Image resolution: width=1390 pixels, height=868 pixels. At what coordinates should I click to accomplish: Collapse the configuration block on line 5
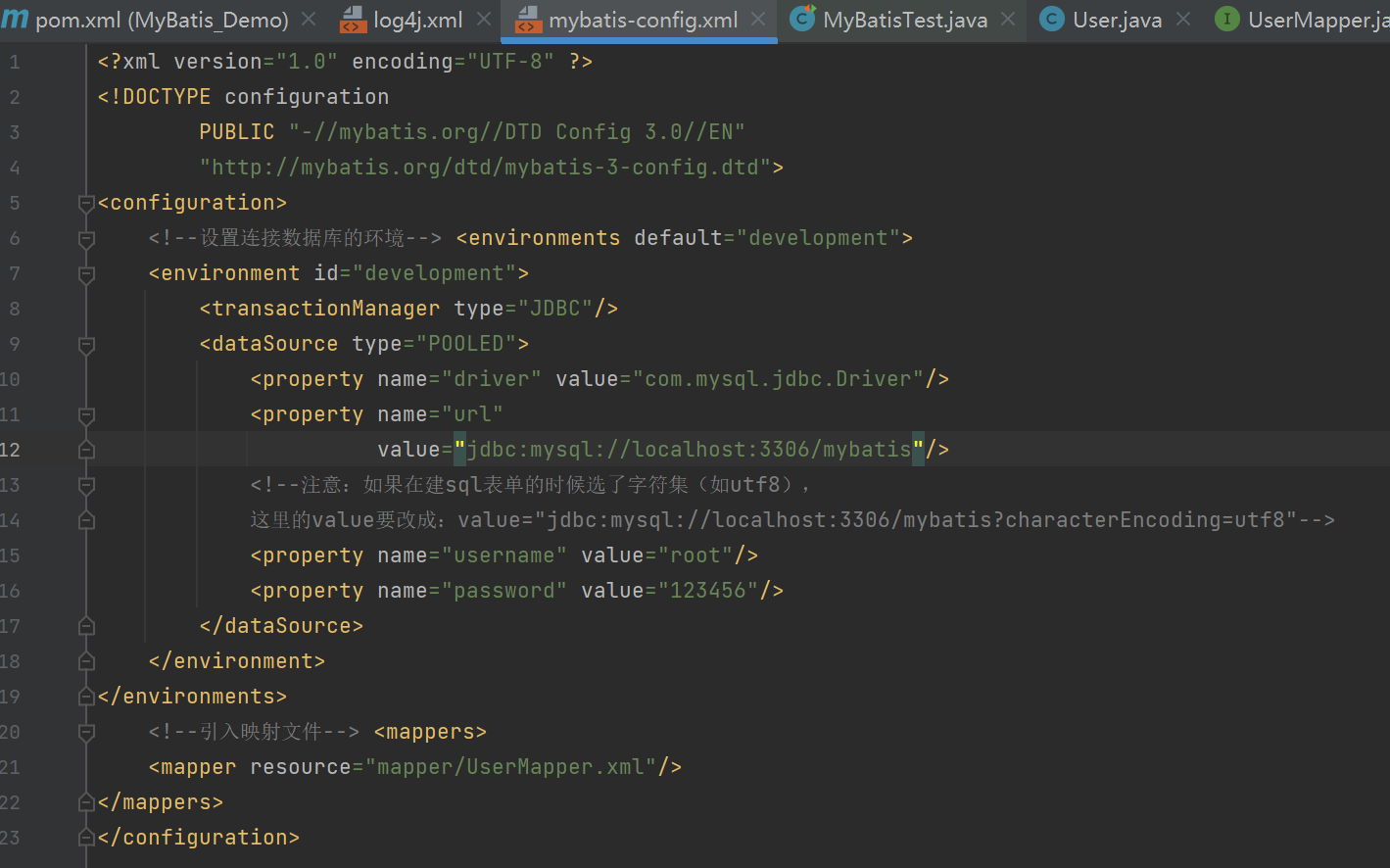[x=86, y=203]
